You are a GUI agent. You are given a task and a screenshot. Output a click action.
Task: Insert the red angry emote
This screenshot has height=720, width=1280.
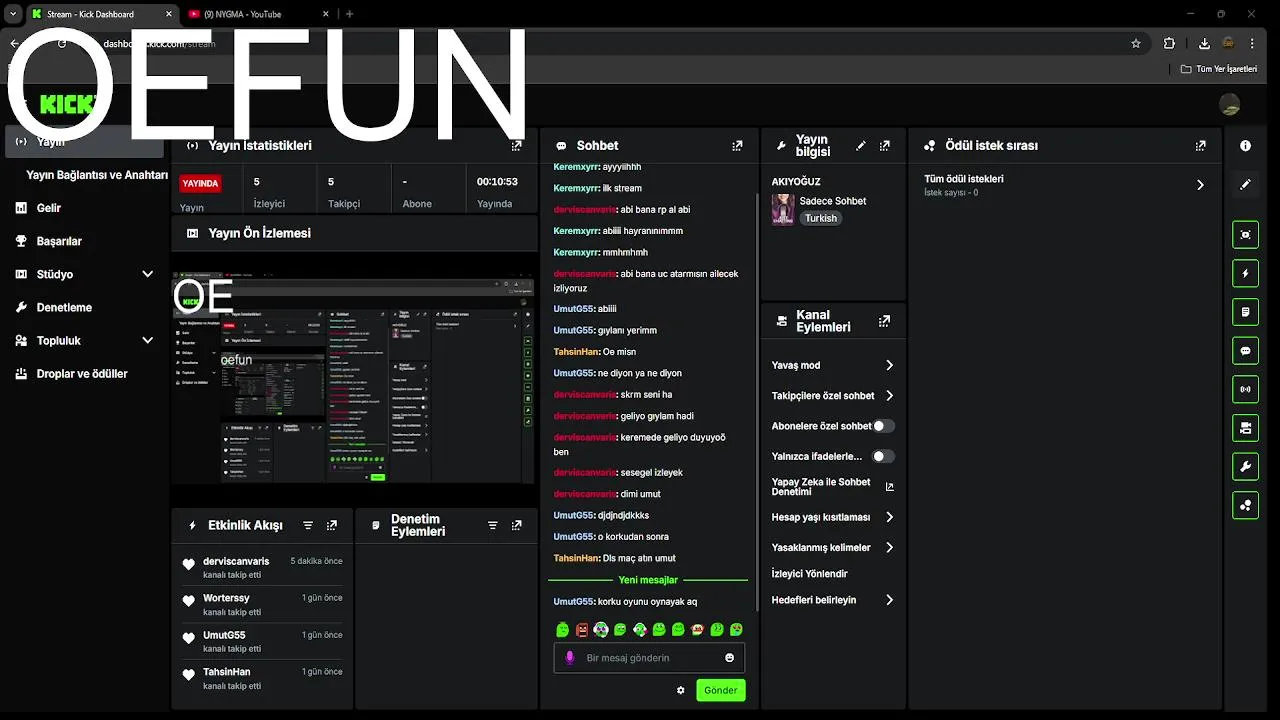click(582, 629)
